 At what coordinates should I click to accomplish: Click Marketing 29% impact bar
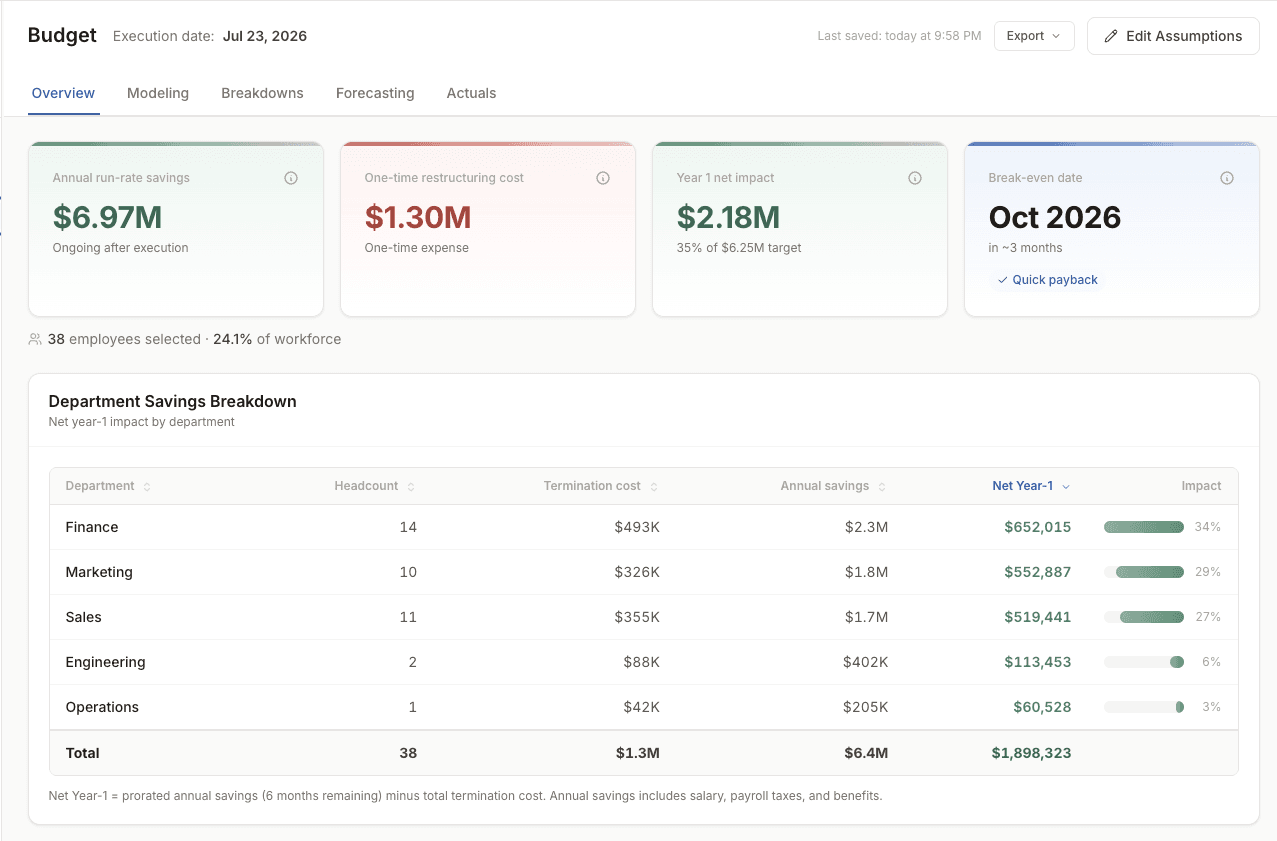[1144, 572]
